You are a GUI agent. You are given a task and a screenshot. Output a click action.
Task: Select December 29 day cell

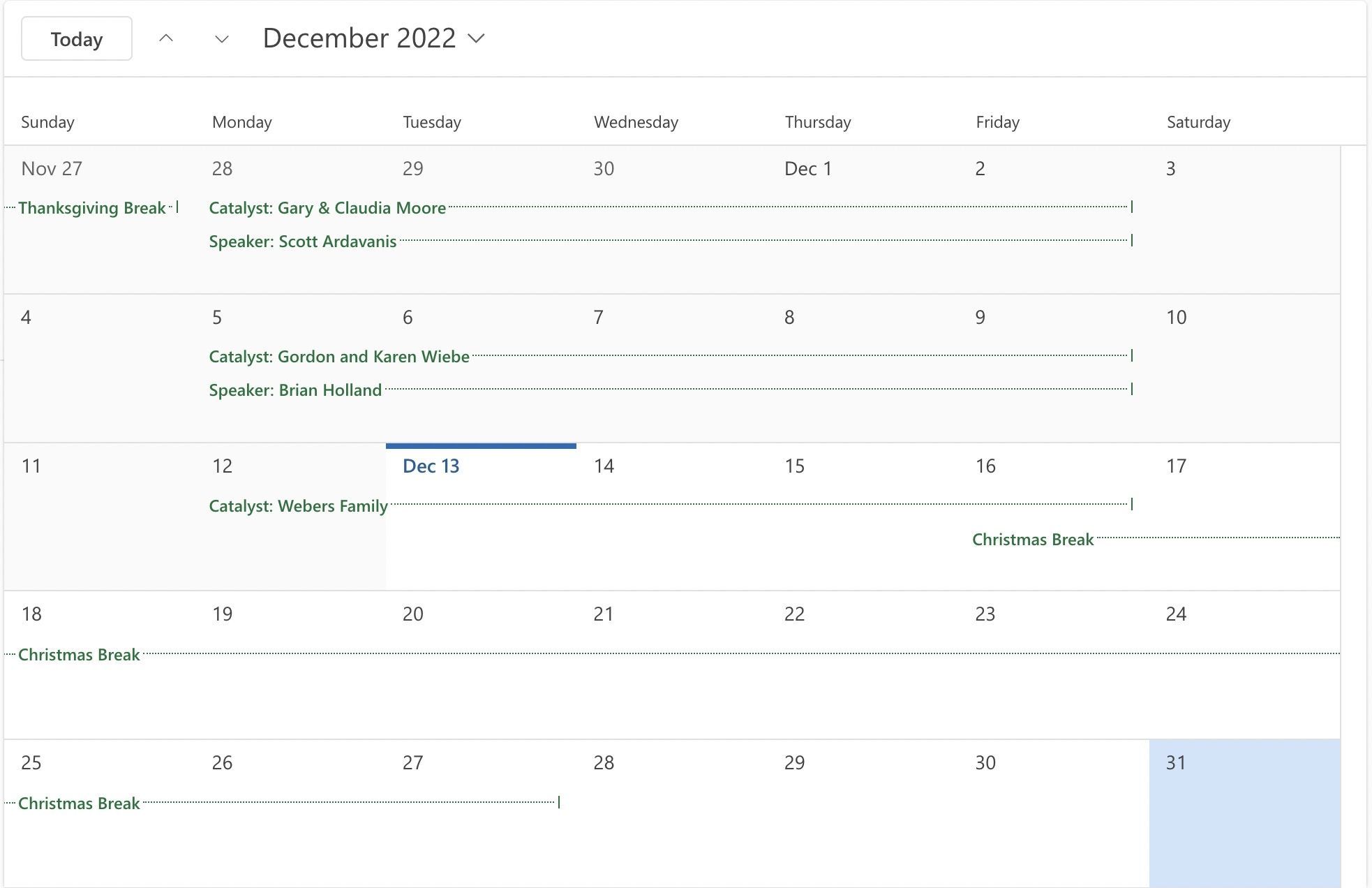pyautogui.click(x=863, y=813)
